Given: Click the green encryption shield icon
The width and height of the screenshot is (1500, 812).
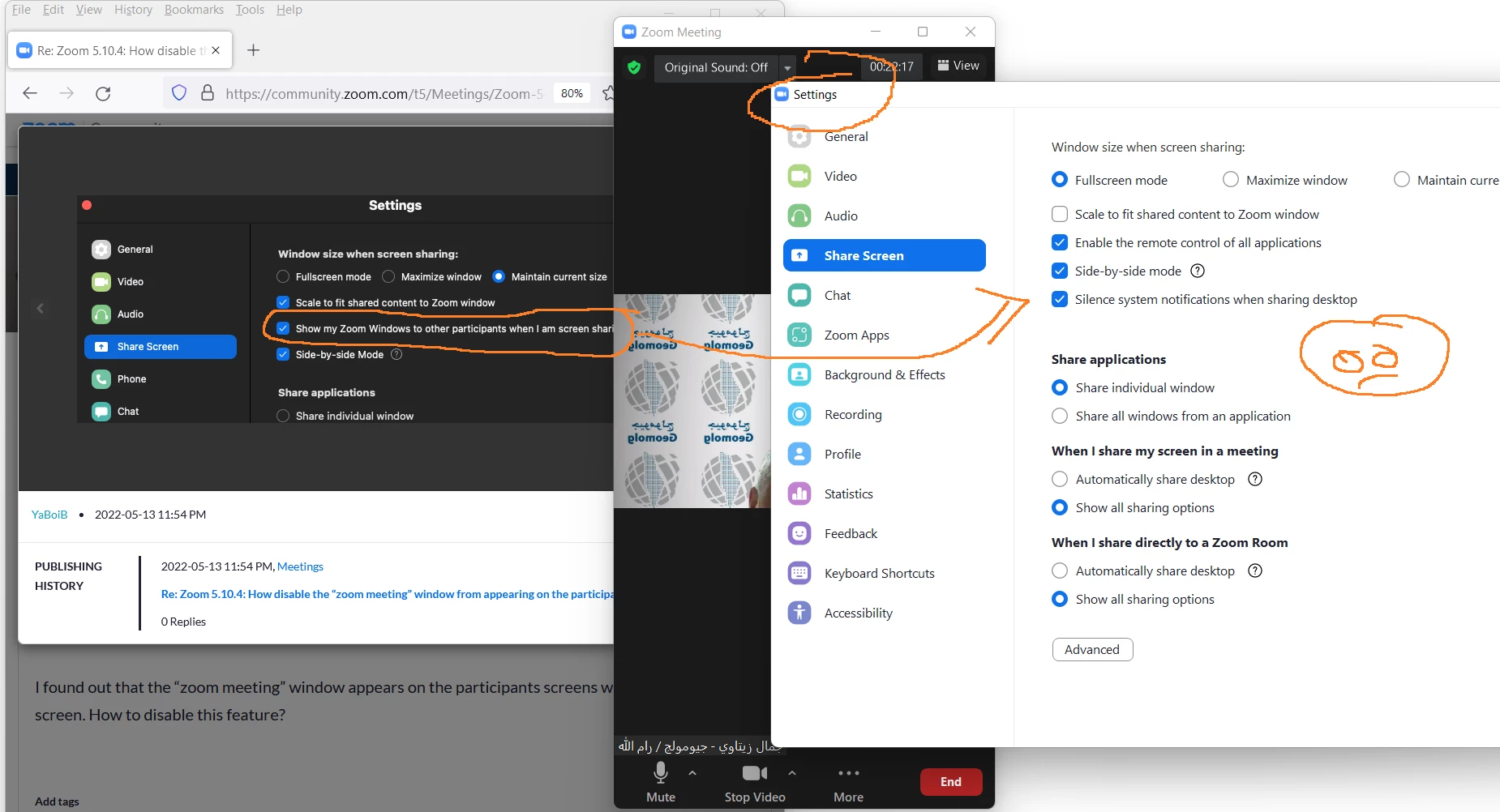Looking at the screenshot, I should pyautogui.click(x=634, y=67).
